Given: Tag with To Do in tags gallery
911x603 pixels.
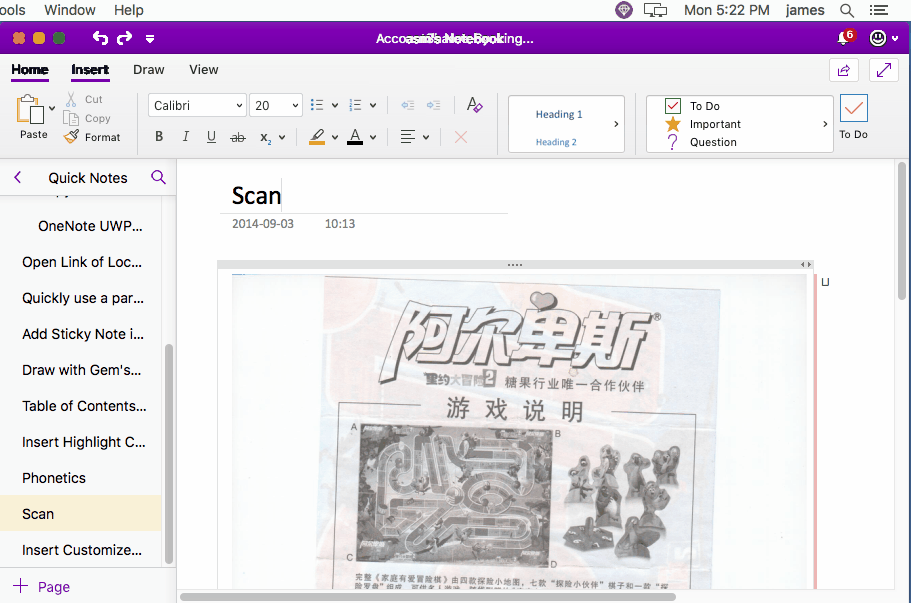Looking at the screenshot, I should pyautogui.click(x=693, y=106).
